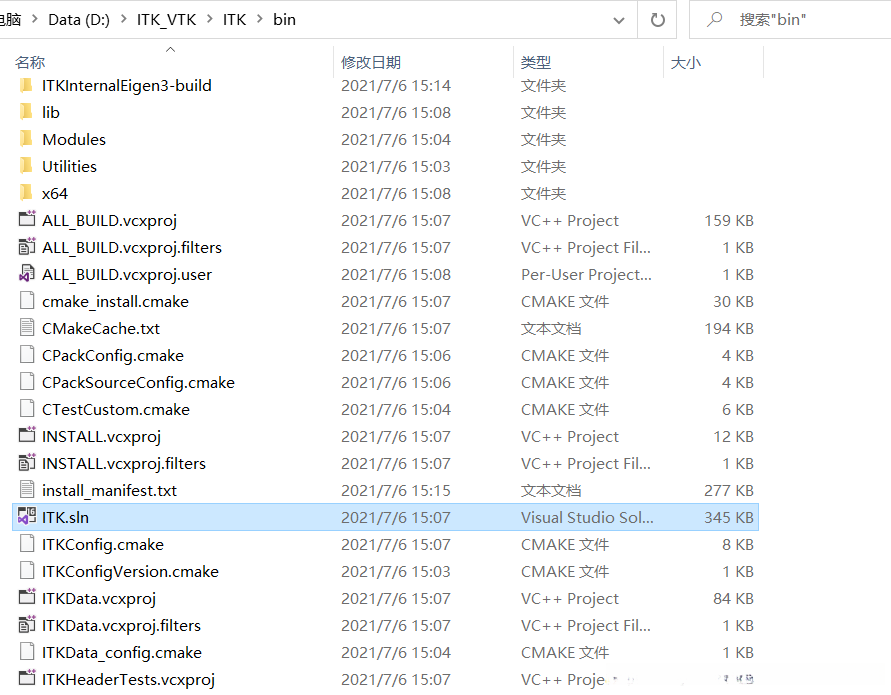
Task: Go to ITK_VTK folder in breadcrumb
Action: coord(166,20)
